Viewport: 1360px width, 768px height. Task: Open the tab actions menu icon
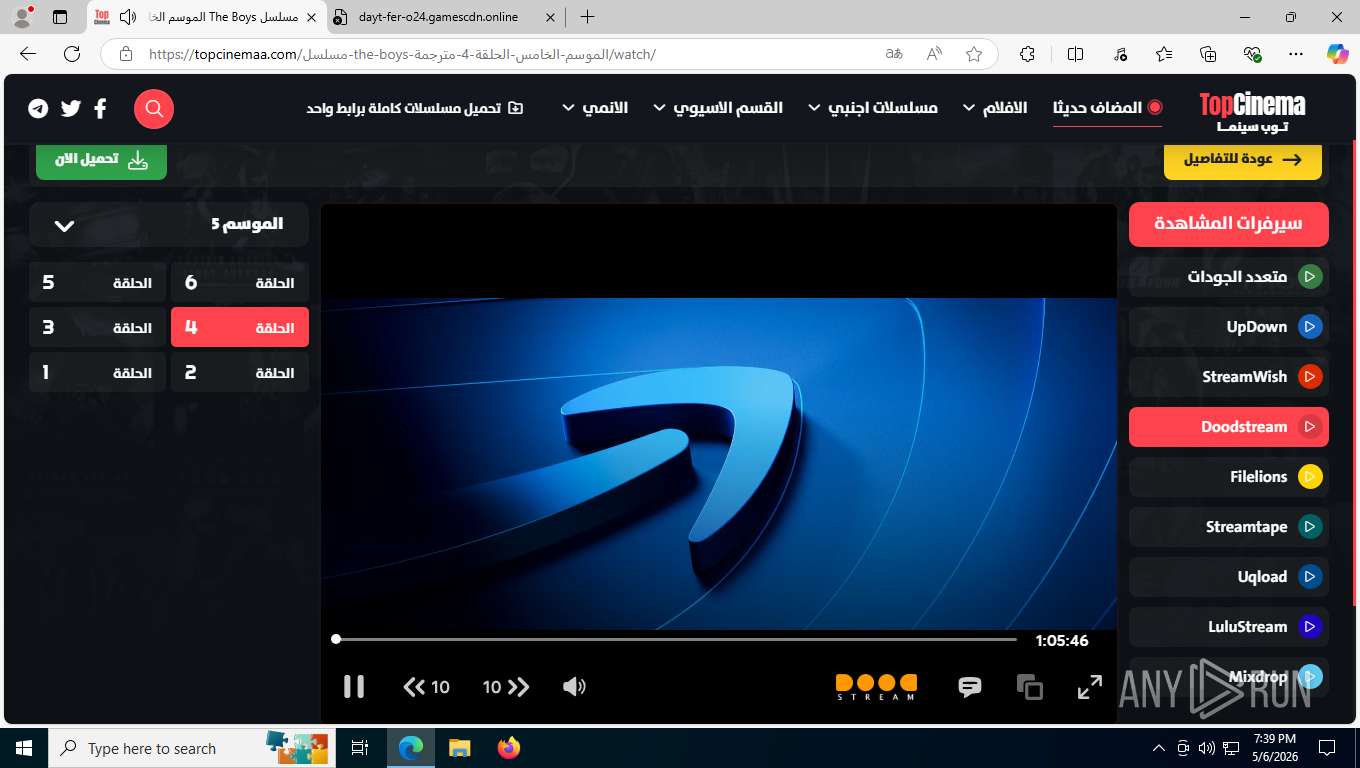click(60, 17)
